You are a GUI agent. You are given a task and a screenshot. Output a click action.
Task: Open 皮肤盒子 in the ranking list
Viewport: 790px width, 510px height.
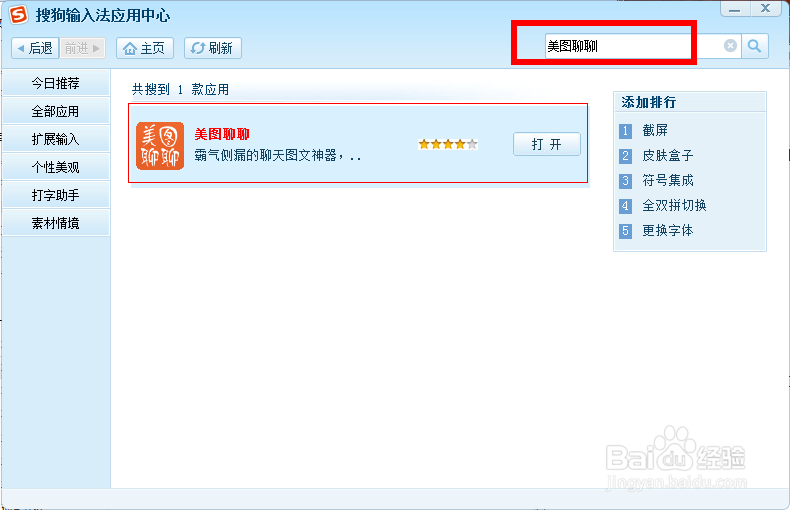(668, 156)
